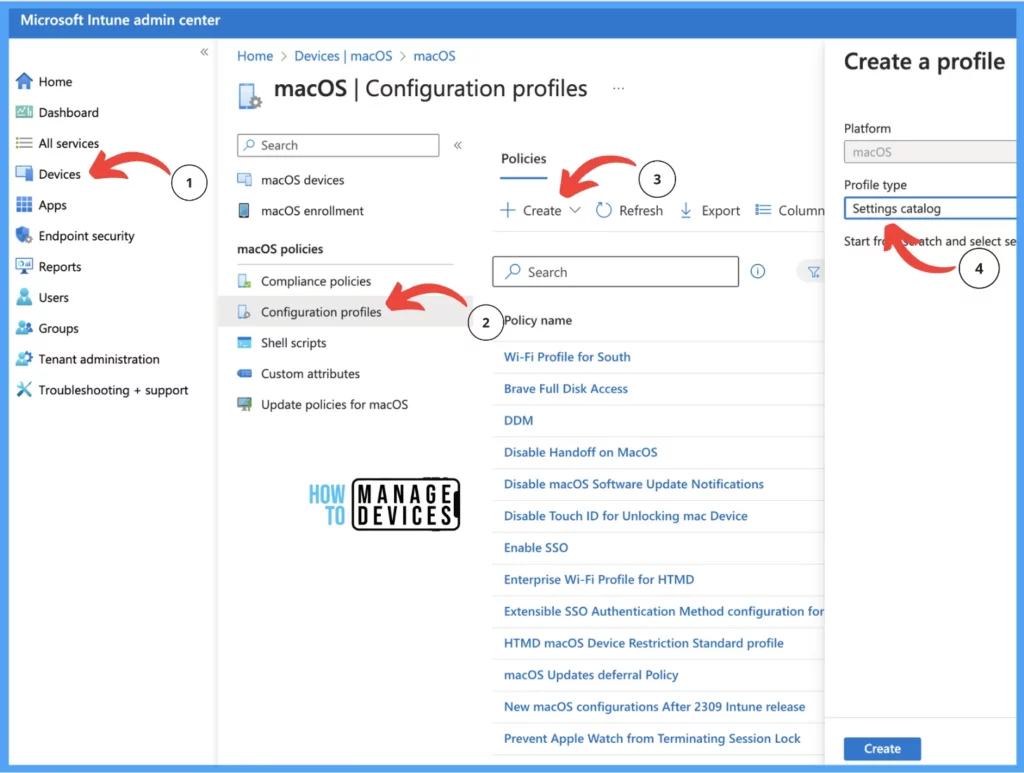
Task: Select the Apps grid icon
Action: point(25,205)
